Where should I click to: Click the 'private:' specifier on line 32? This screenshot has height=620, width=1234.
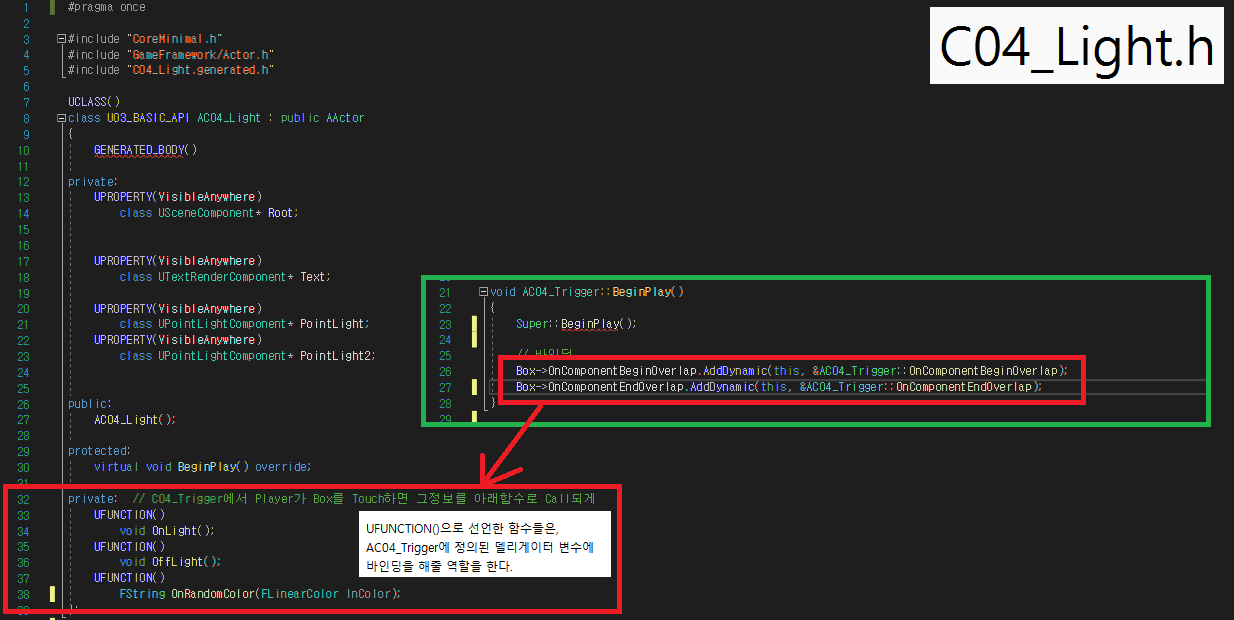(x=93, y=499)
